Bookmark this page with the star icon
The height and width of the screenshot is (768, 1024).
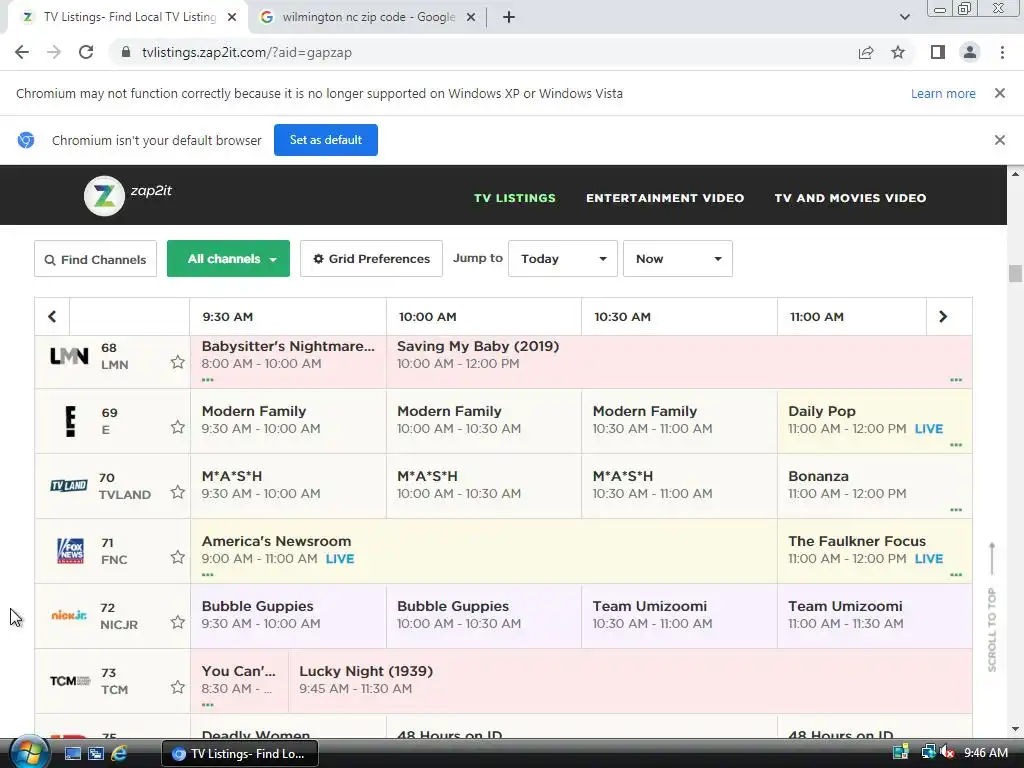[x=898, y=52]
